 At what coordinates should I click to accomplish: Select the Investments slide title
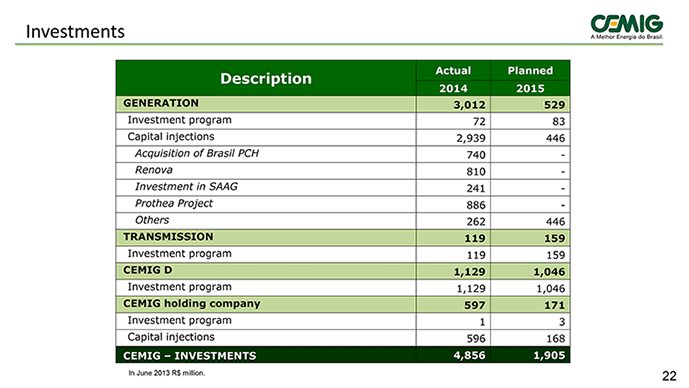75,32
